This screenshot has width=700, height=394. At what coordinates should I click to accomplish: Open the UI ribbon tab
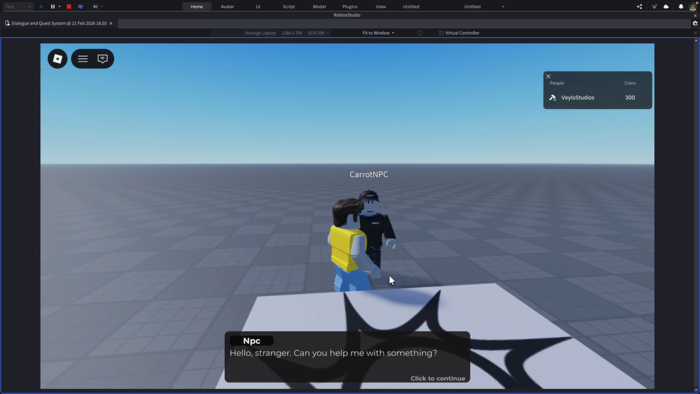(258, 7)
